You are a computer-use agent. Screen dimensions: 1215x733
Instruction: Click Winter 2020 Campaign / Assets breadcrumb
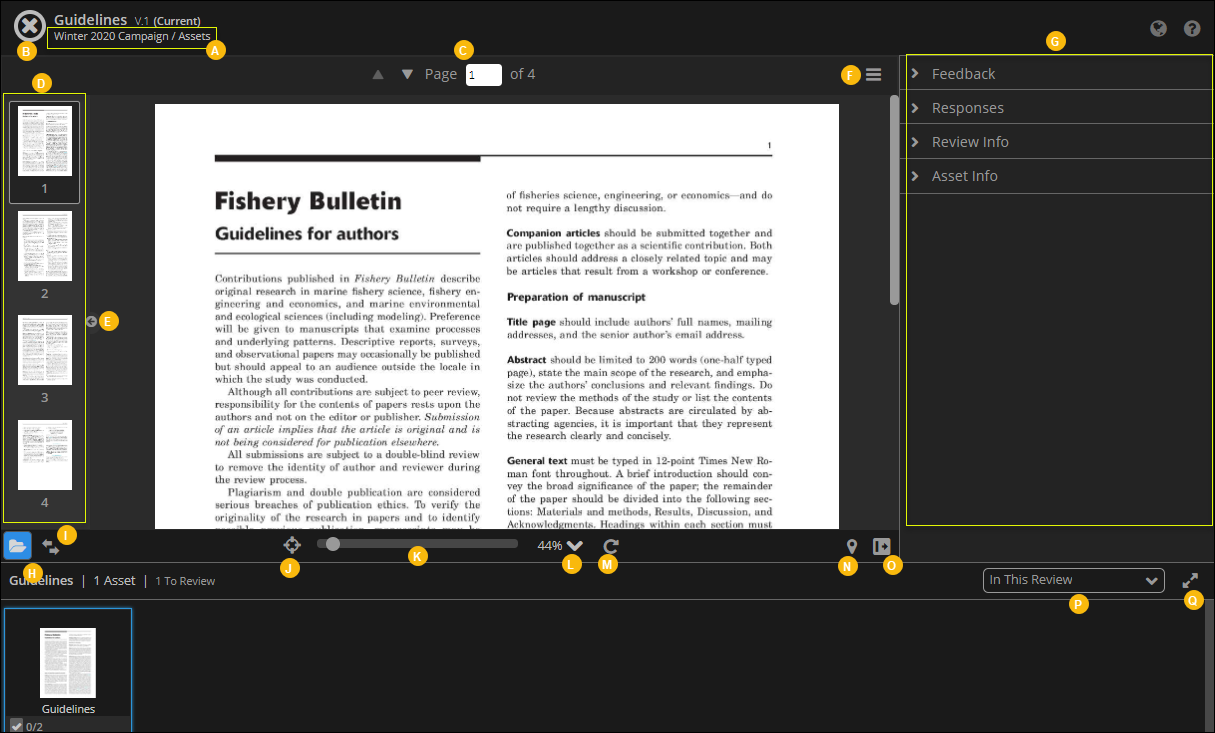tap(132, 36)
